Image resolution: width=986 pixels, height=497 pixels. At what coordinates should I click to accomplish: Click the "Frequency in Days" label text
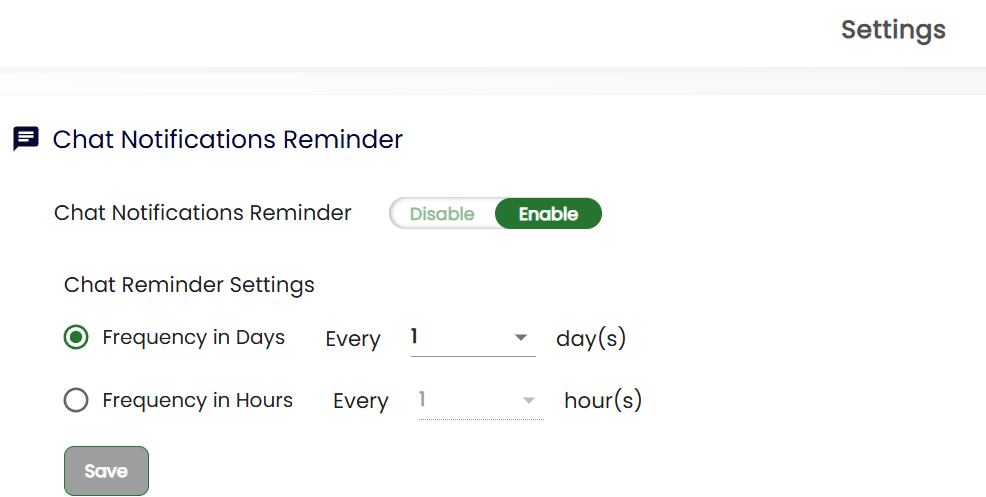[x=194, y=338]
